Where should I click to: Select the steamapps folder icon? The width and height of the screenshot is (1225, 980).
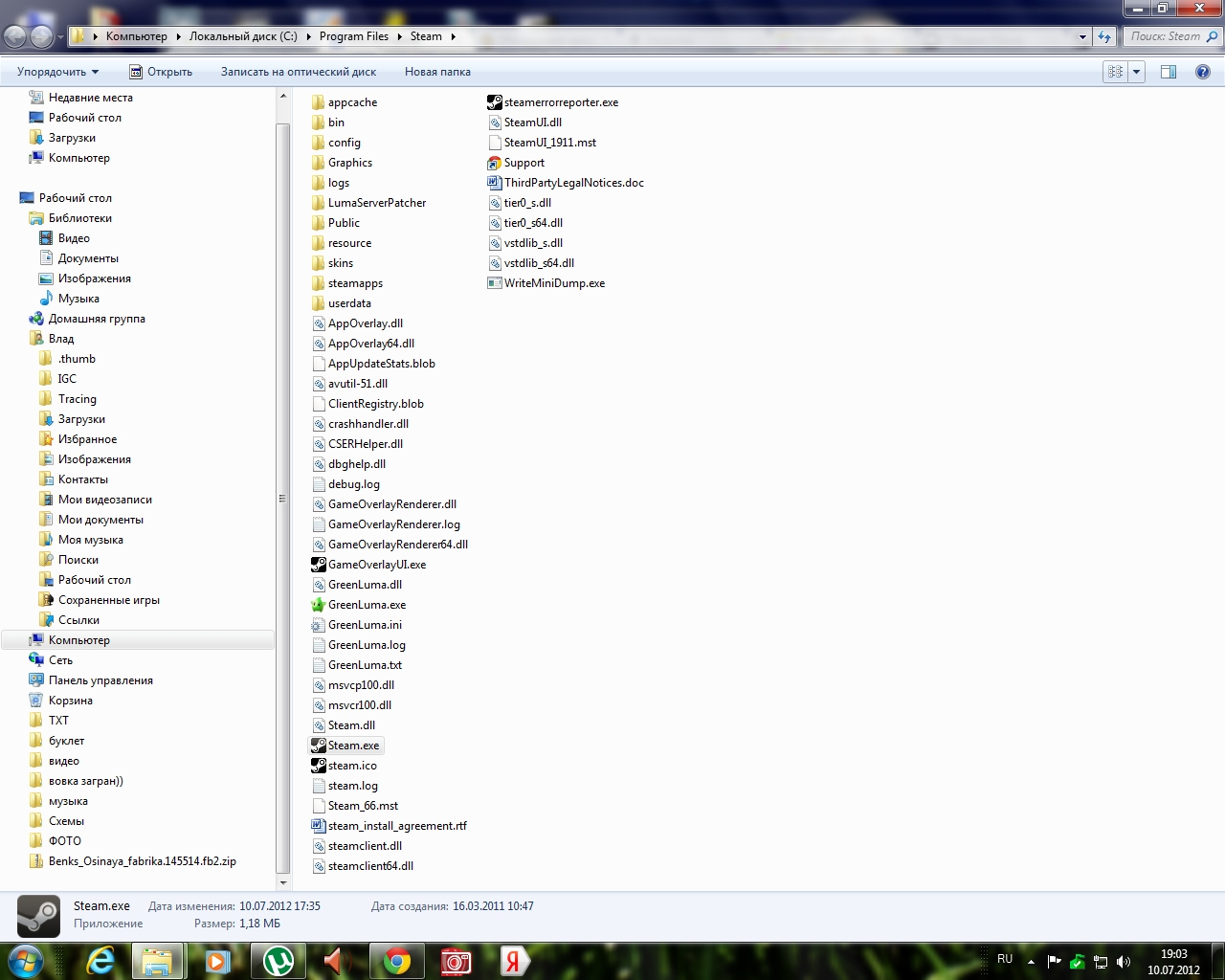tap(319, 283)
